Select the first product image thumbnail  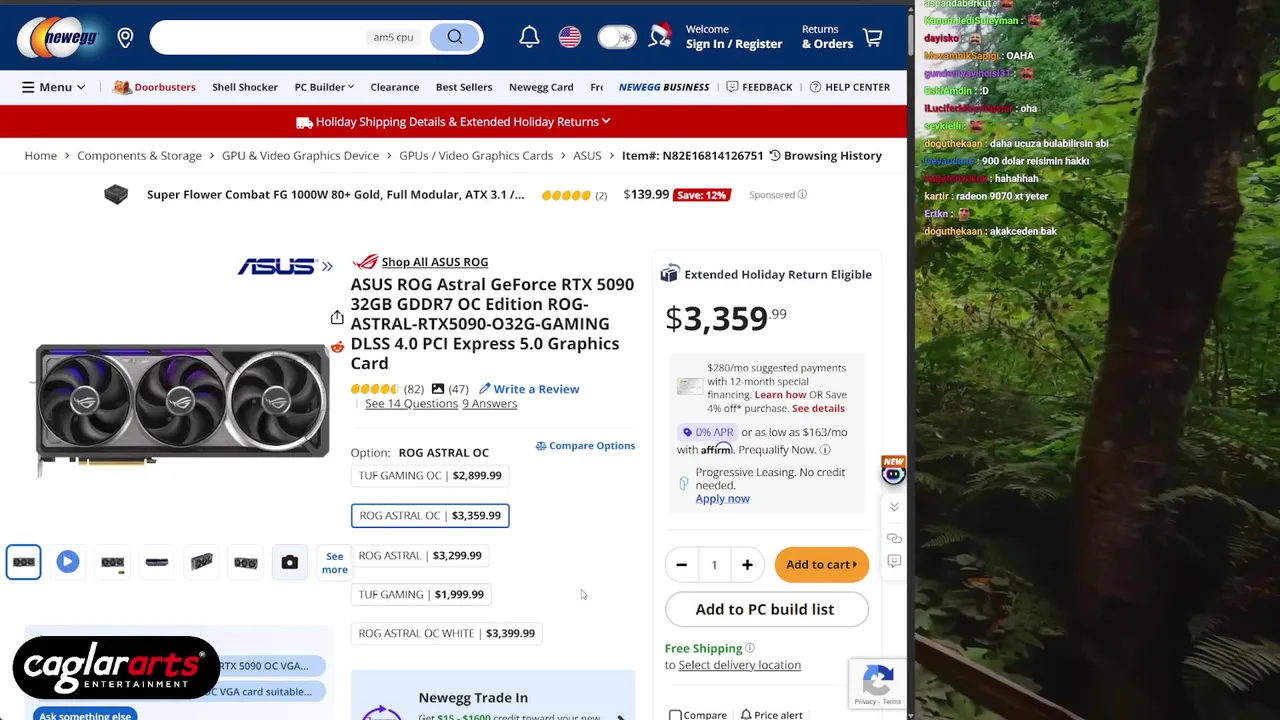point(23,562)
